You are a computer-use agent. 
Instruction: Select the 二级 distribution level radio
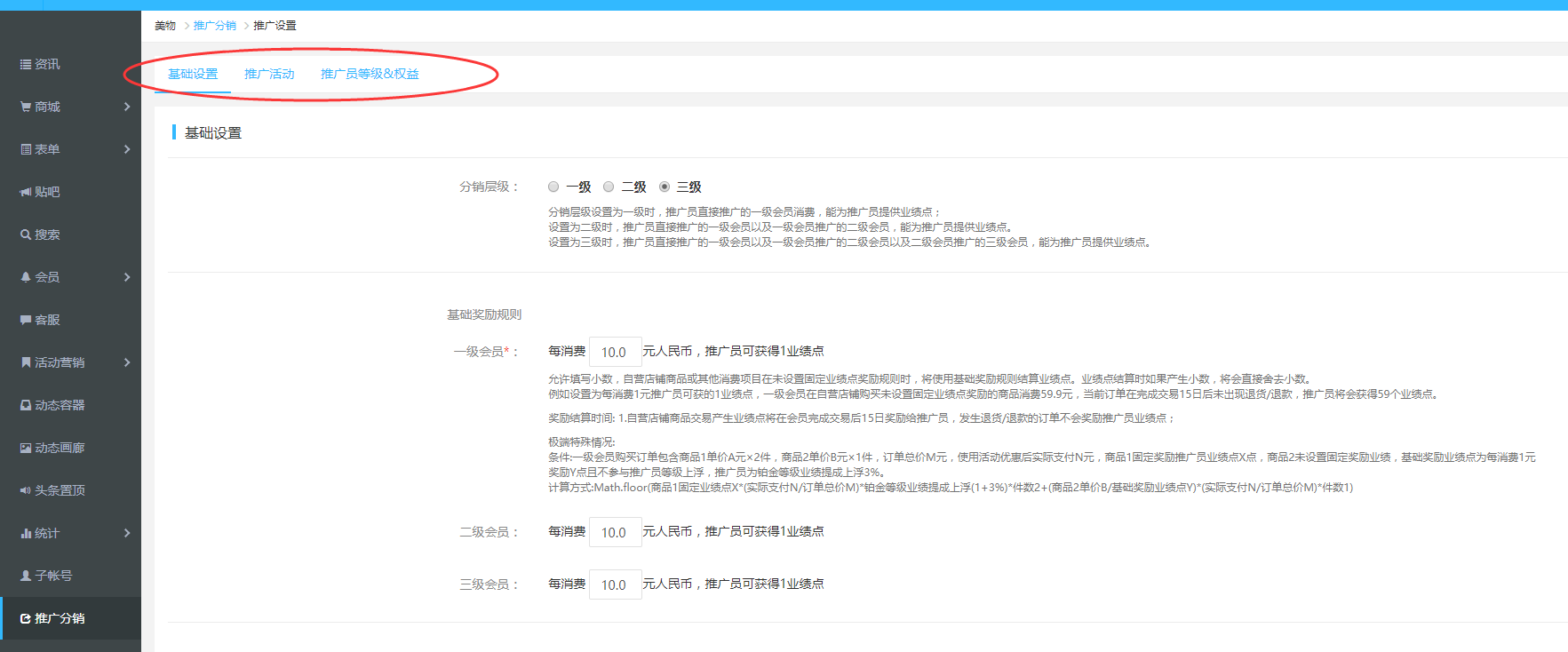click(609, 187)
